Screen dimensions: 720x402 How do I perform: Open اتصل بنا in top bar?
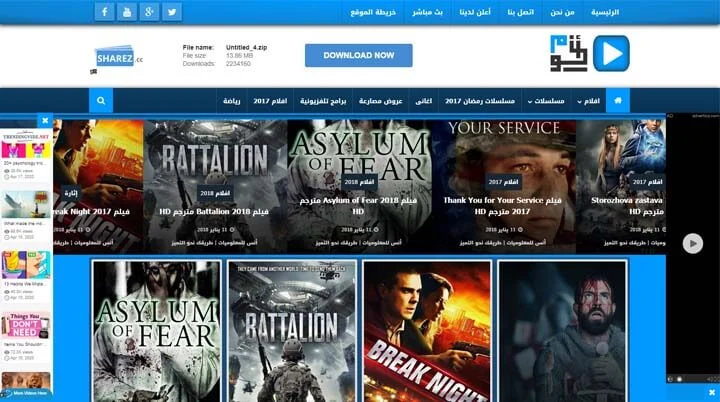click(x=520, y=12)
